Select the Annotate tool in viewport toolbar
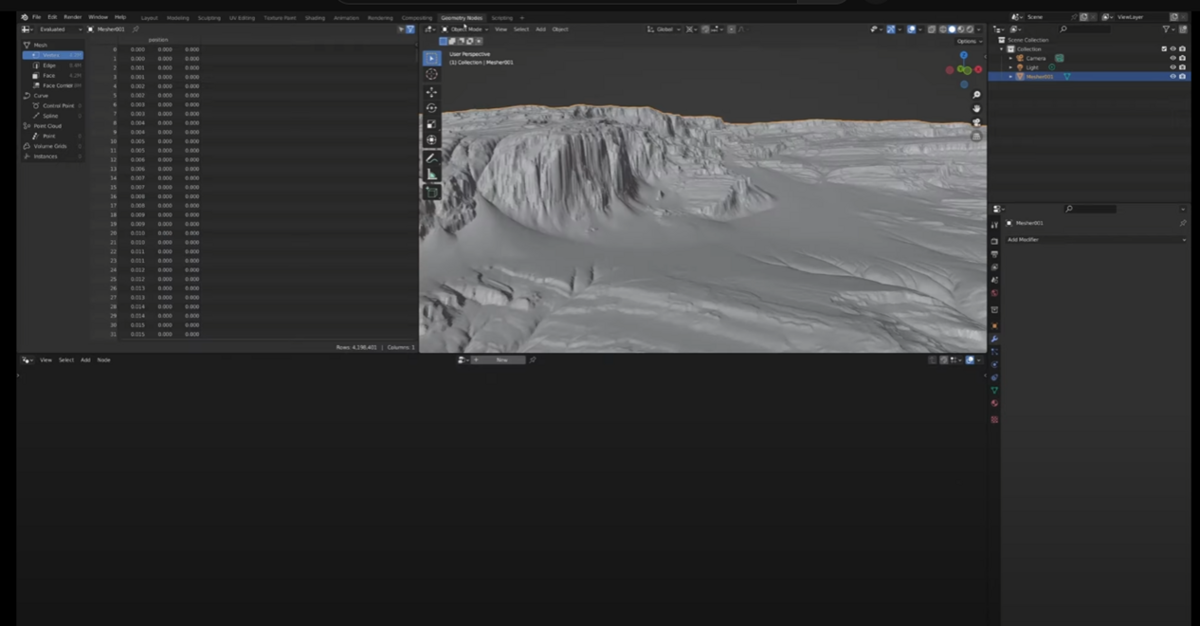1200x626 pixels. (432, 158)
